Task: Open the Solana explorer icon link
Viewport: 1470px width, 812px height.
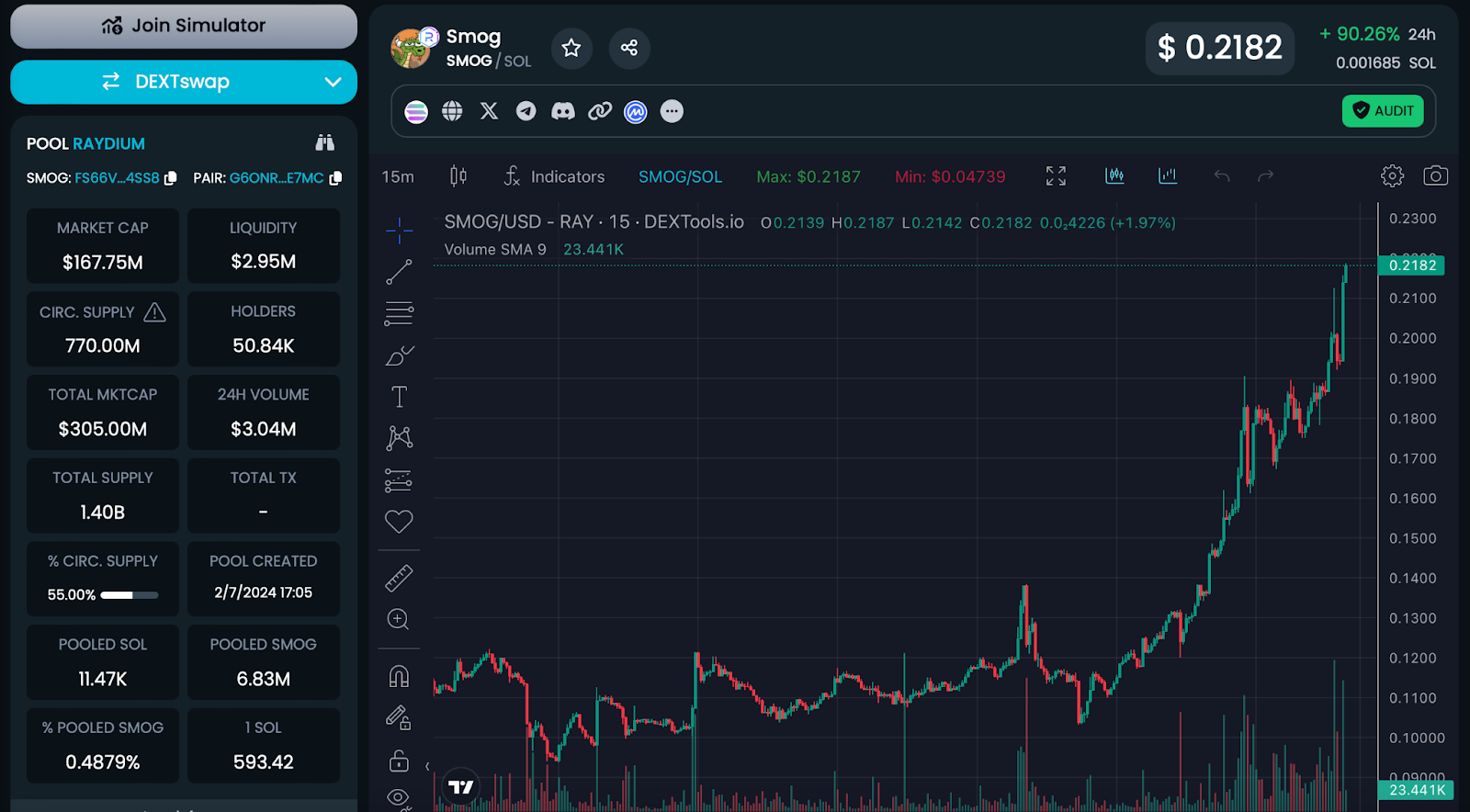Action: (x=416, y=111)
